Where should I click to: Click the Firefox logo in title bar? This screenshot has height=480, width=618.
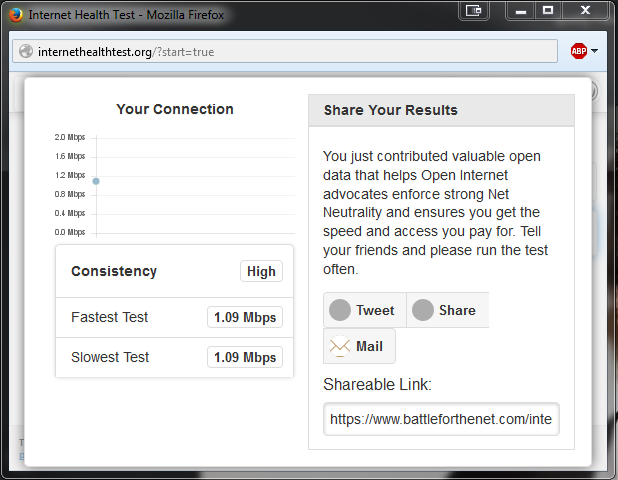(16, 15)
